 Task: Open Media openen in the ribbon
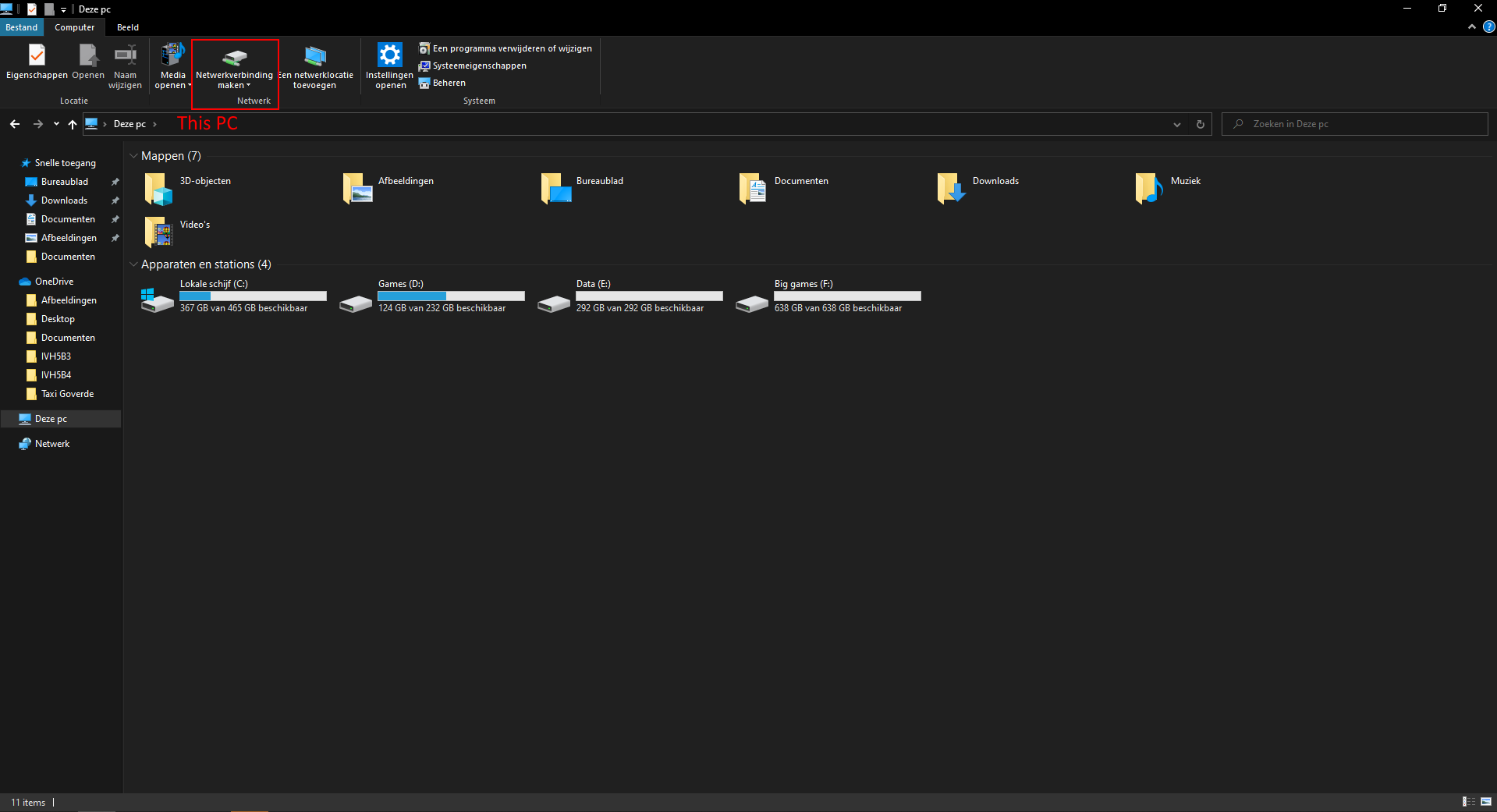(x=172, y=56)
